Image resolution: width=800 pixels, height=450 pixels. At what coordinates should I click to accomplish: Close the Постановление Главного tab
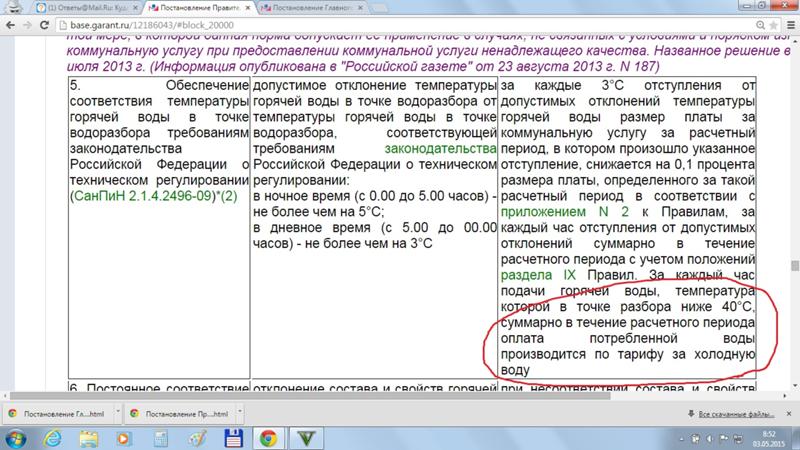coord(360,8)
